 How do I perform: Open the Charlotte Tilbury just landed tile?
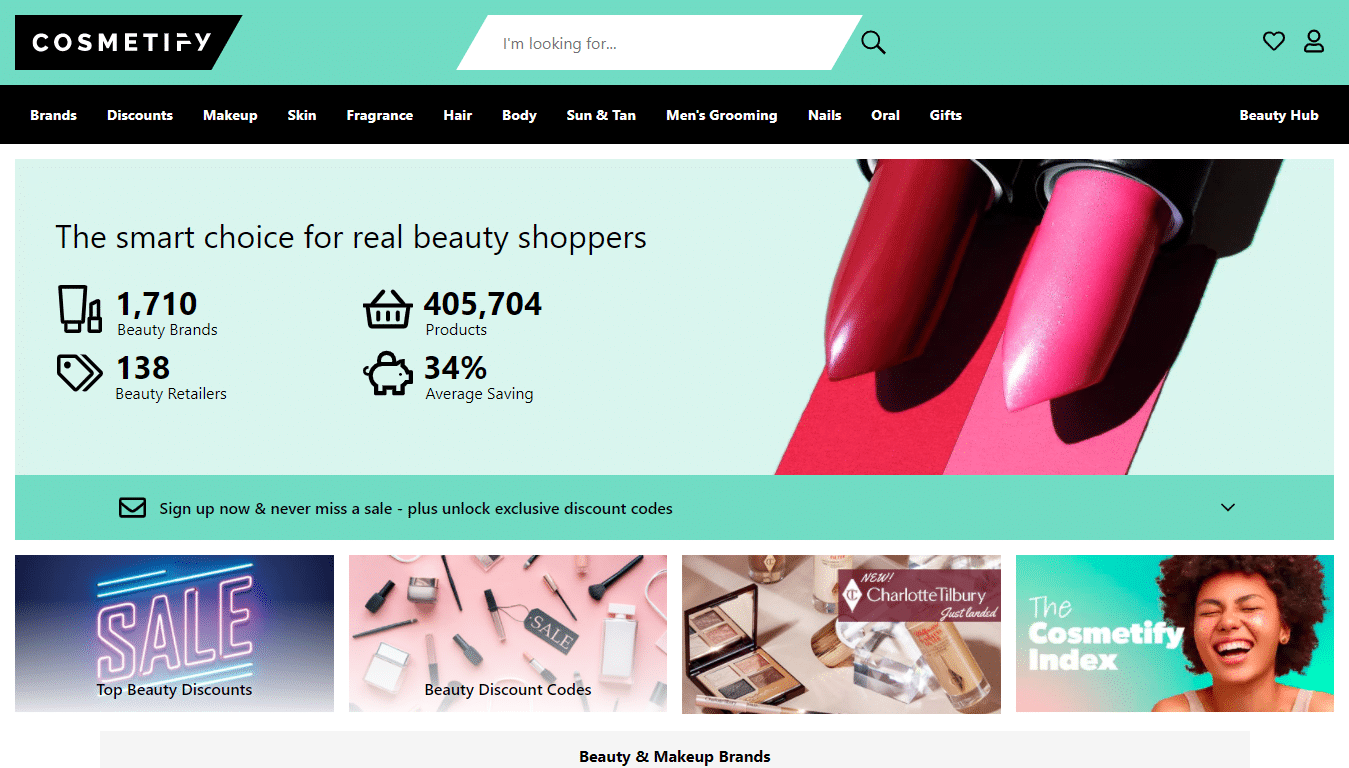click(841, 634)
